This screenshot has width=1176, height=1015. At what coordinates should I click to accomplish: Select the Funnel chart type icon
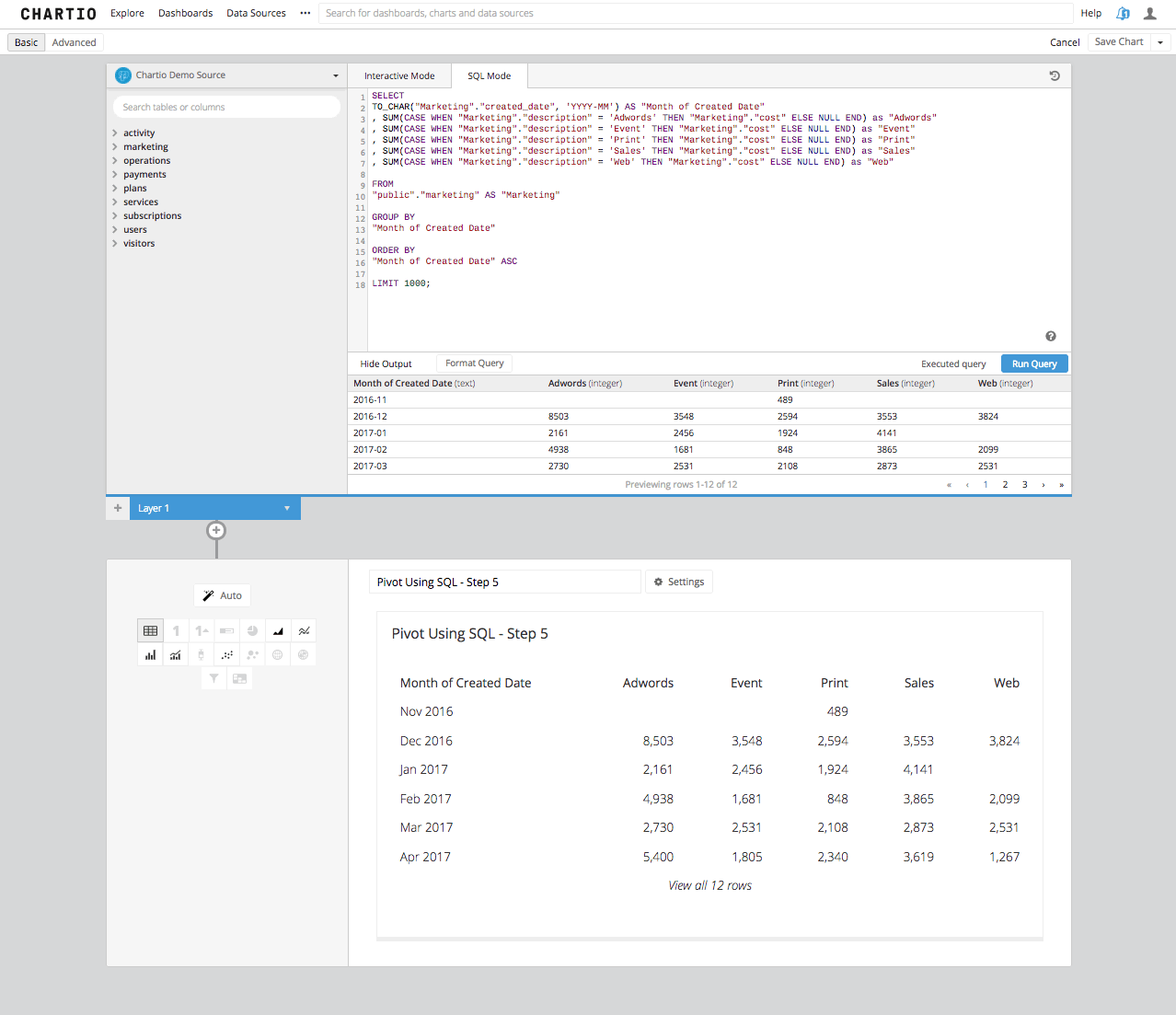pos(213,678)
